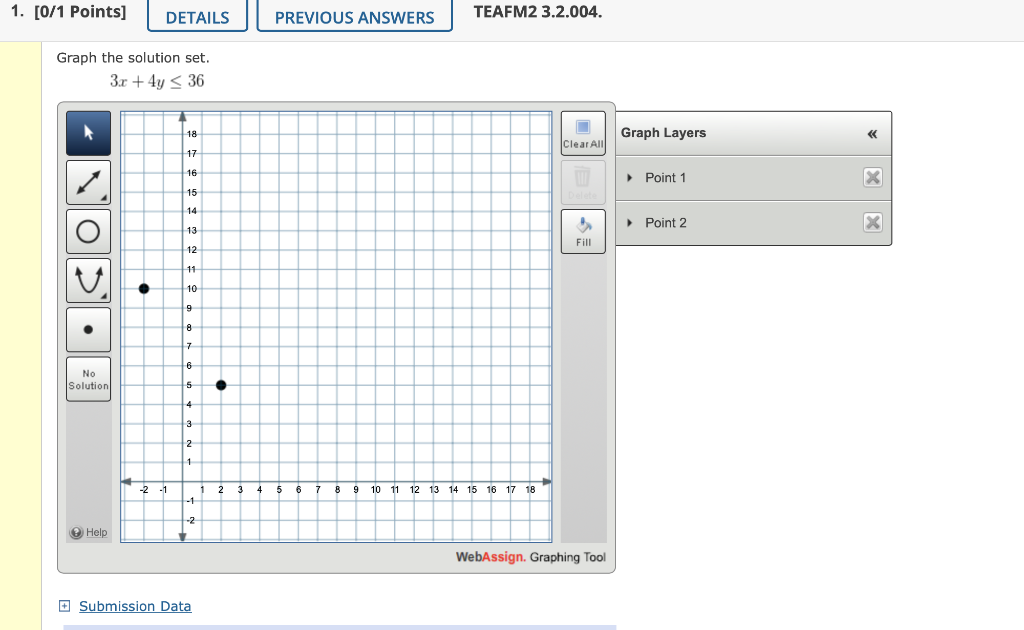
Task: Choose the line drawing tool
Action: 88,181
